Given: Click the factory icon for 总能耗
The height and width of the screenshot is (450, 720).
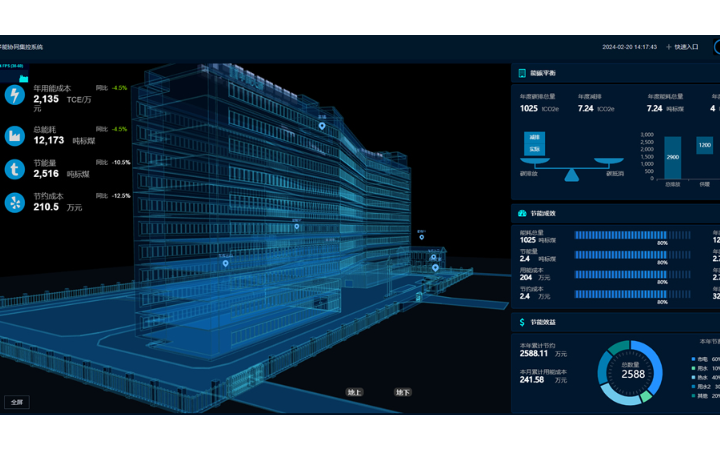Looking at the screenshot, I should 15,135.
